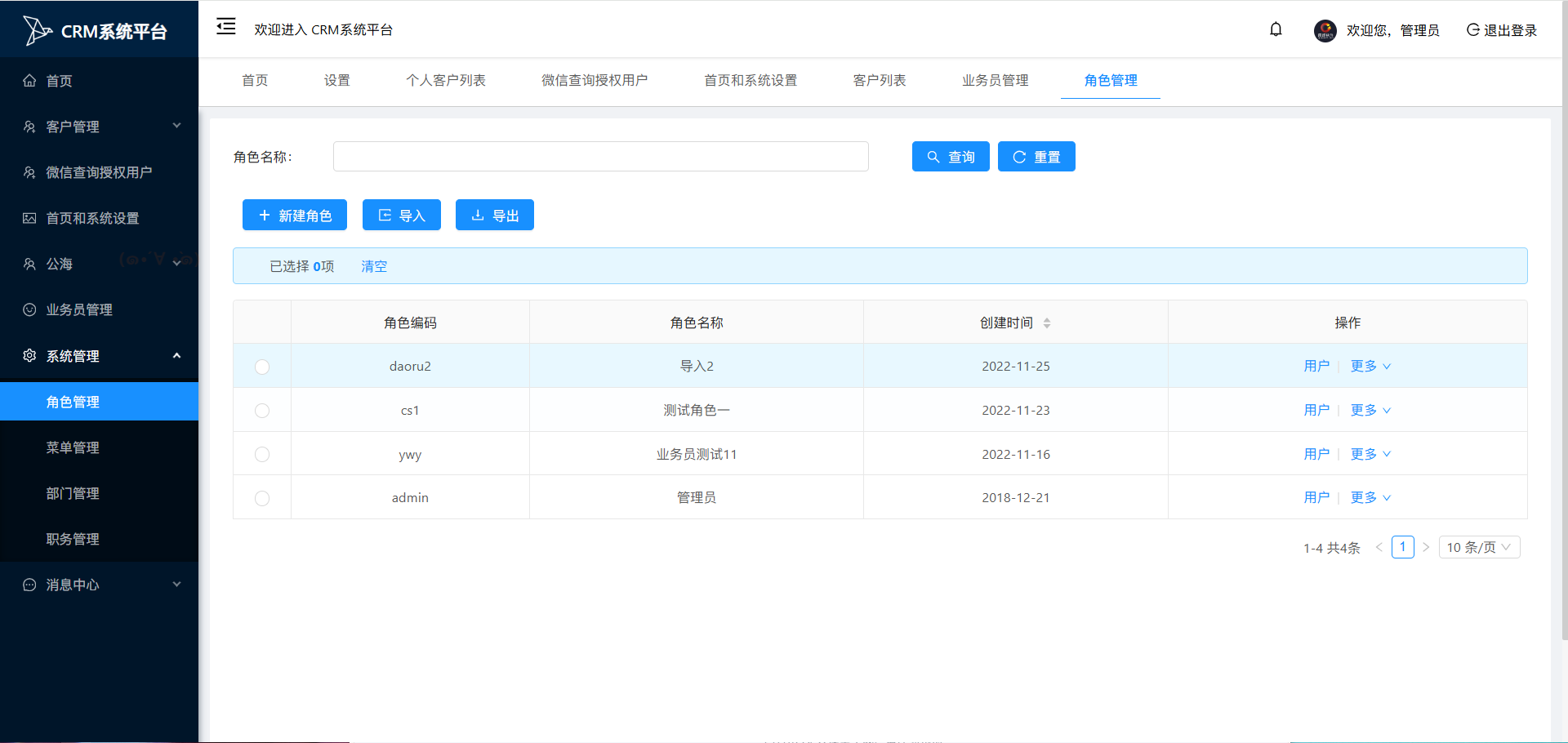Open 职务管理 in the sidebar submenu
The height and width of the screenshot is (743, 1568).
pos(99,539)
